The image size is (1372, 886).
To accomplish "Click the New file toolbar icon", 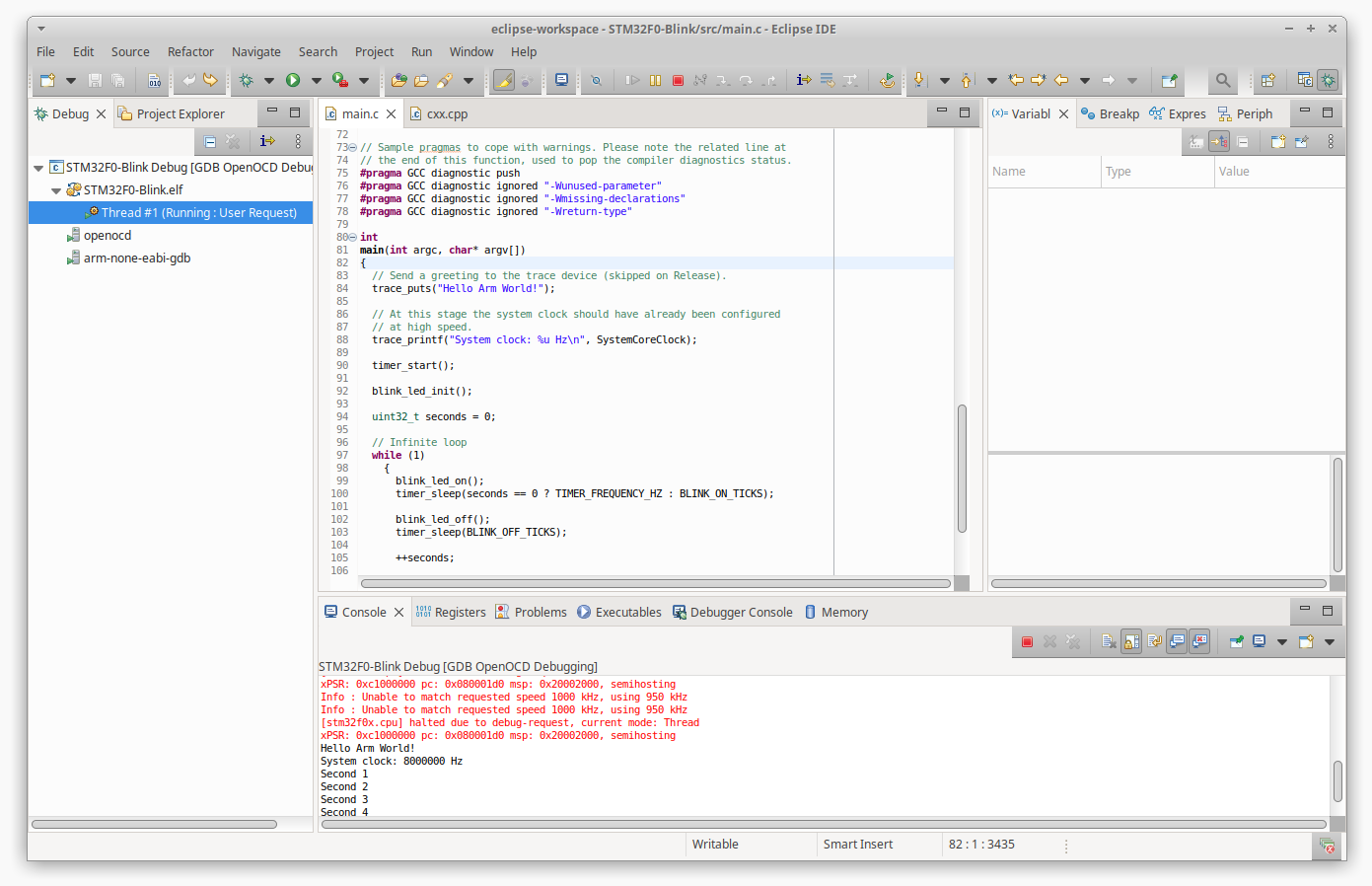I will [x=47, y=80].
